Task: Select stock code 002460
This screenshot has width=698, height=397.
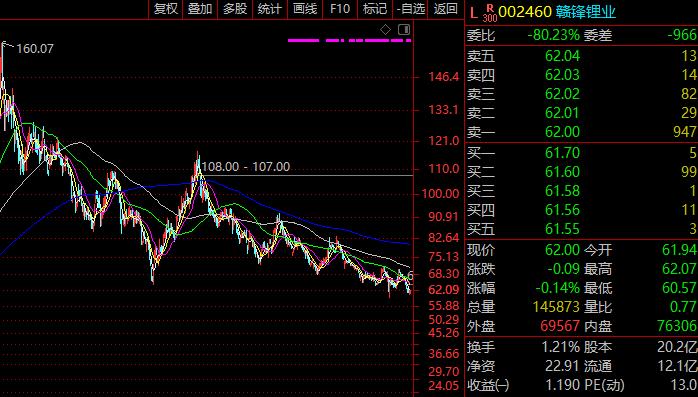Action: pyautogui.click(x=525, y=12)
